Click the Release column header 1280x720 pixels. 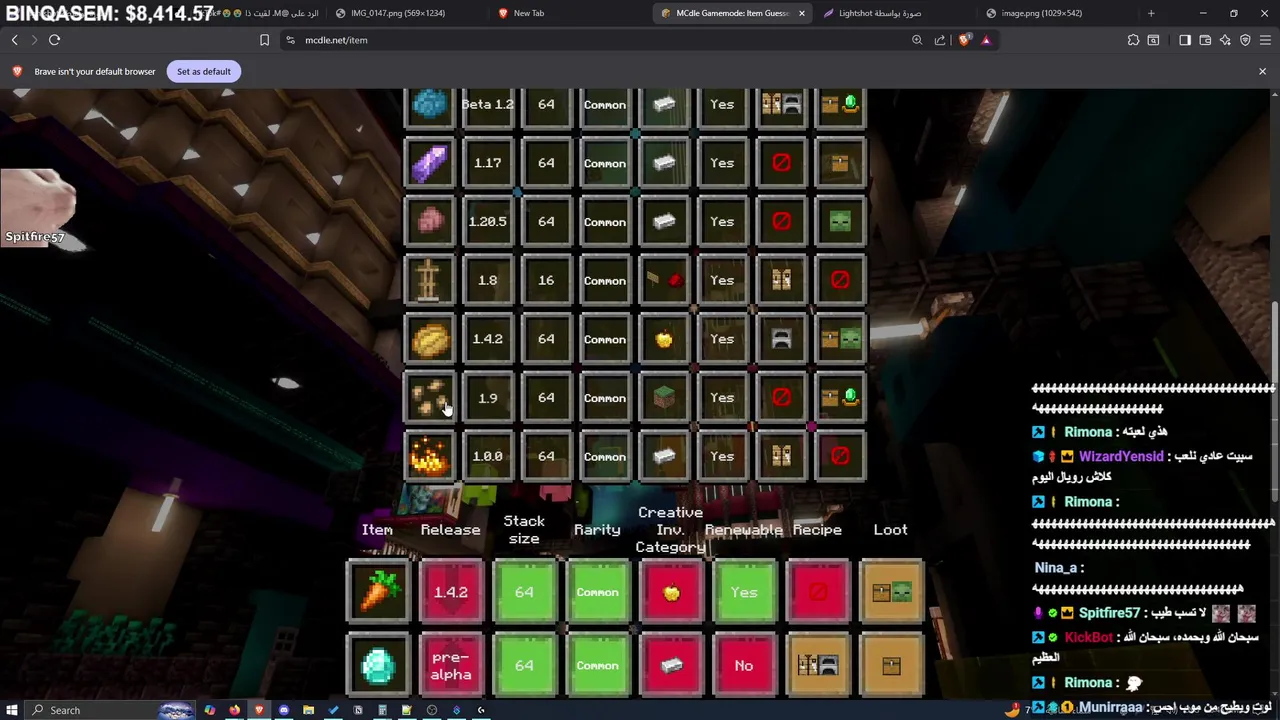[x=450, y=530]
